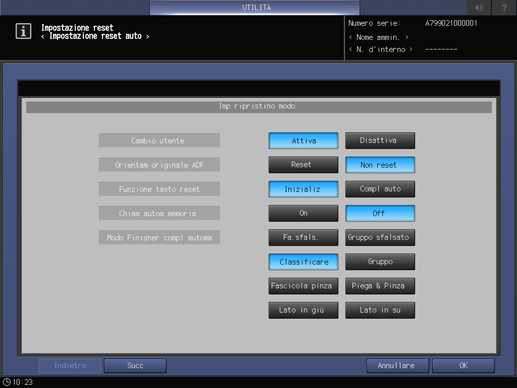517x388 pixels.
Task: Turn On Chiam autom memoria
Action: coord(303,213)
